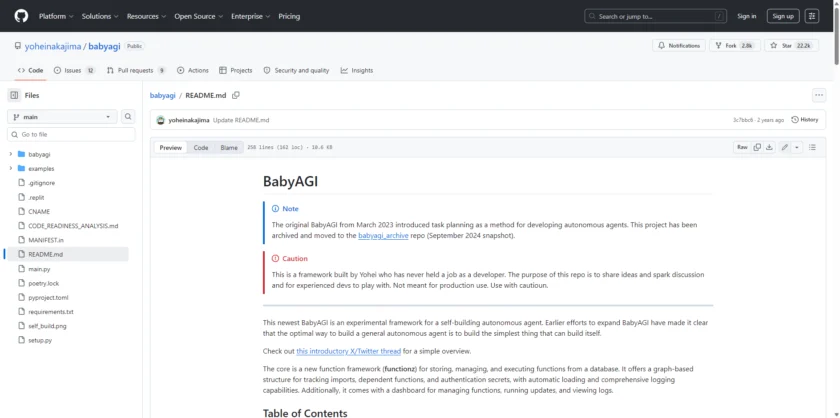Viewport: 840px width, 418px height.
Task: Open main branch selector dropdown
Action: (x=62, y=116)
